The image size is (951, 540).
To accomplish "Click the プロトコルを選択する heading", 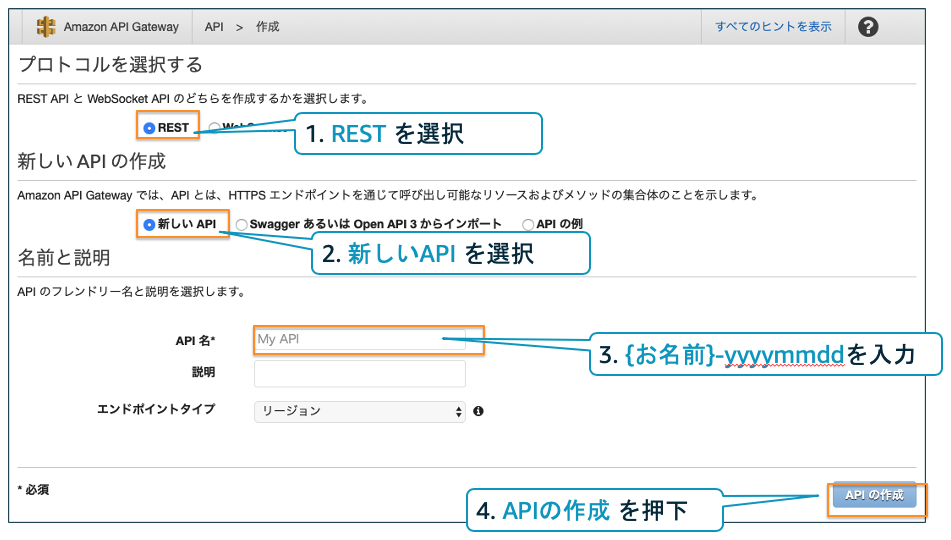I will pos(110,64).
